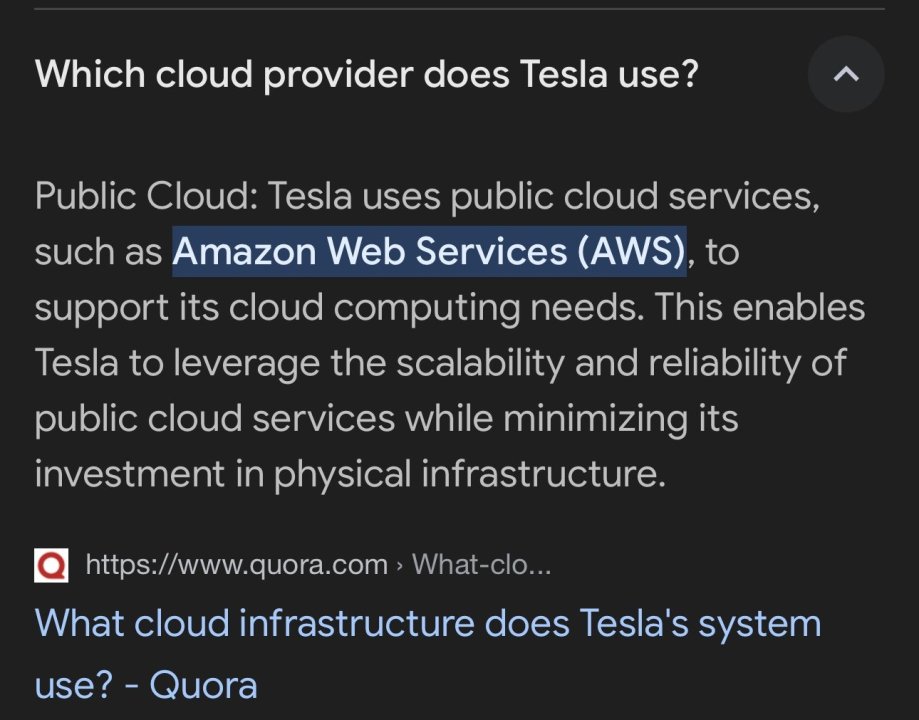Open the 'What cloud infrastructure does Tesla's system' link
919x720 pixels.
tap(428, 624)
